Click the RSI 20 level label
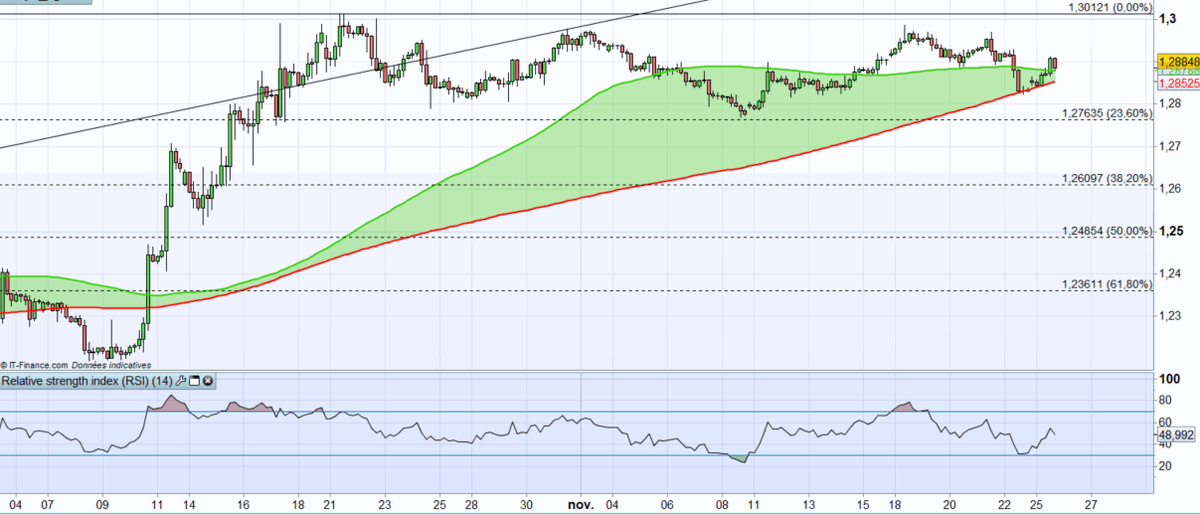 click(1166, 466)
